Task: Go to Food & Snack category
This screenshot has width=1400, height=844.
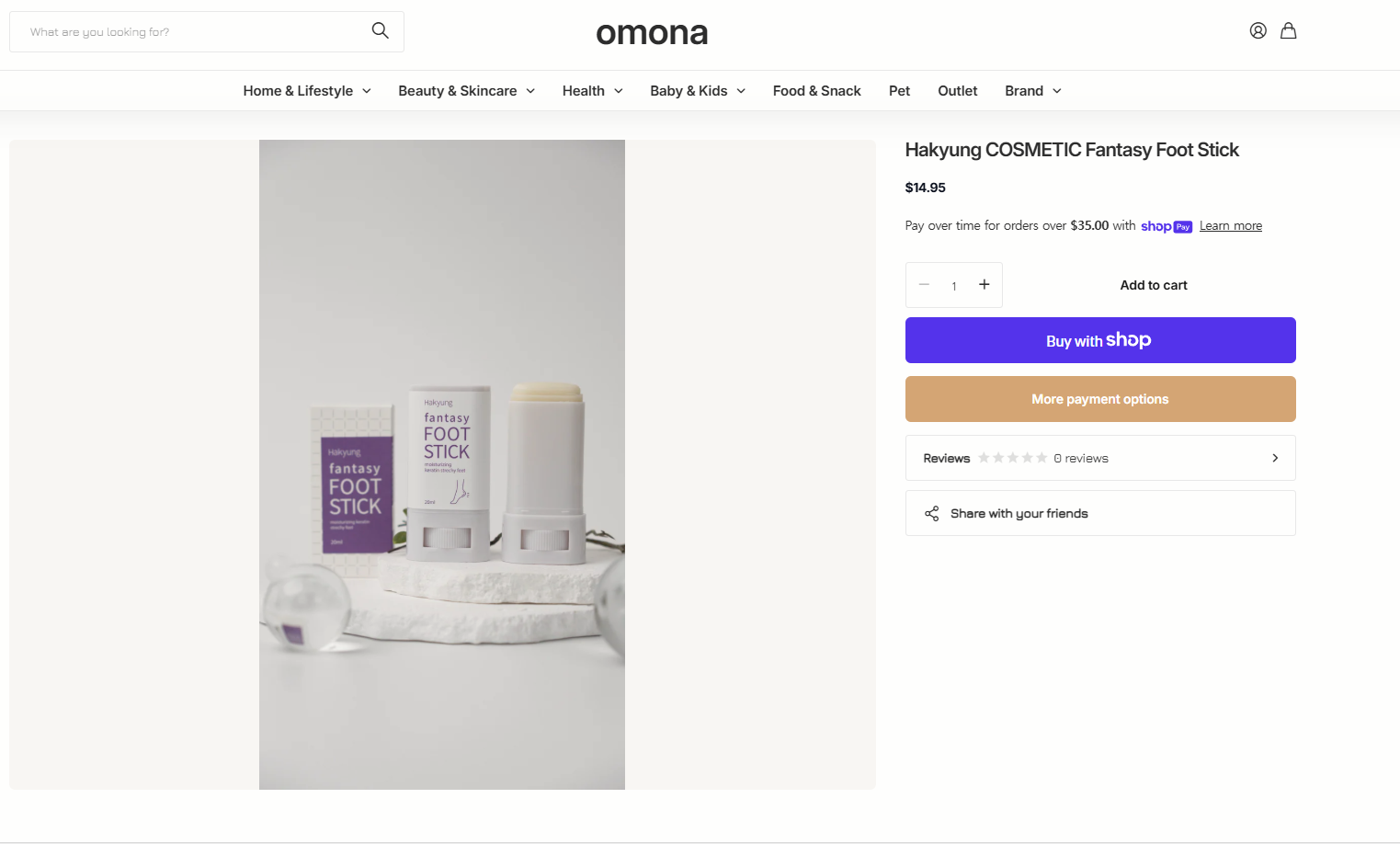Action: (816, 91)
